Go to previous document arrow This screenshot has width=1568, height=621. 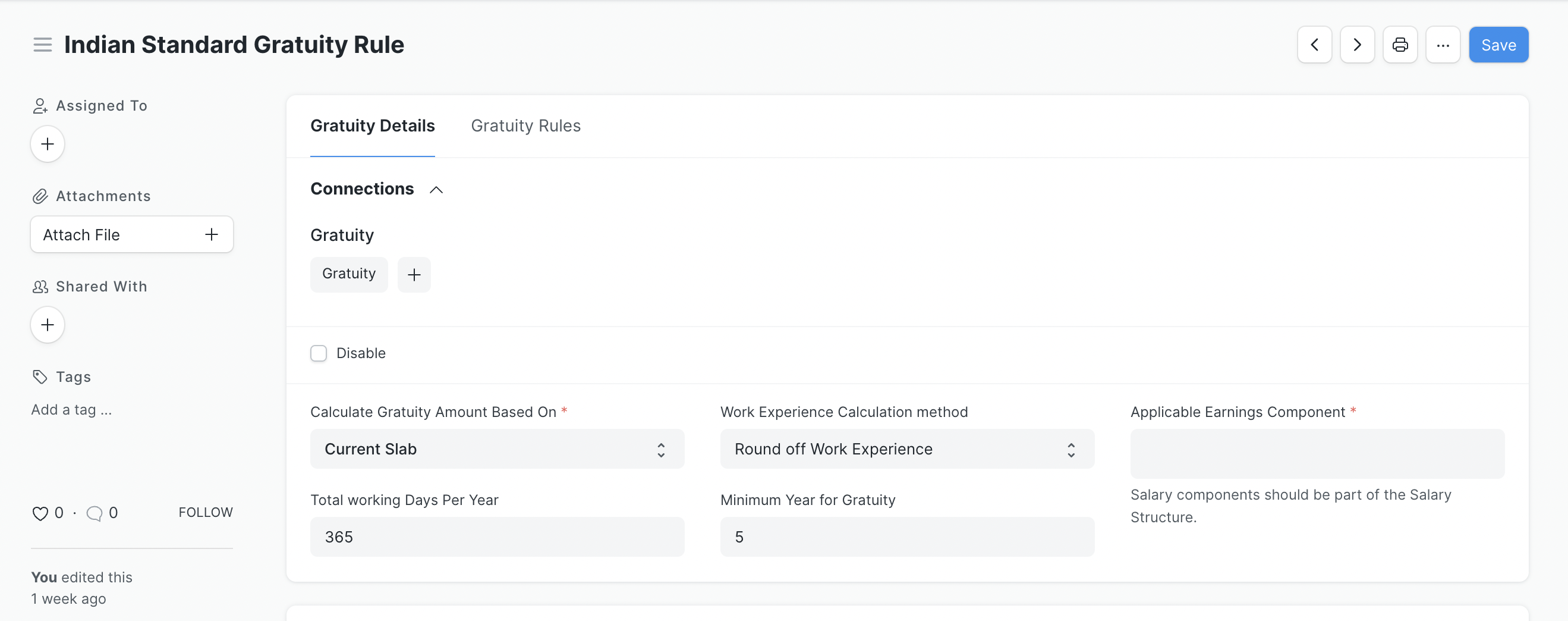1314,45
